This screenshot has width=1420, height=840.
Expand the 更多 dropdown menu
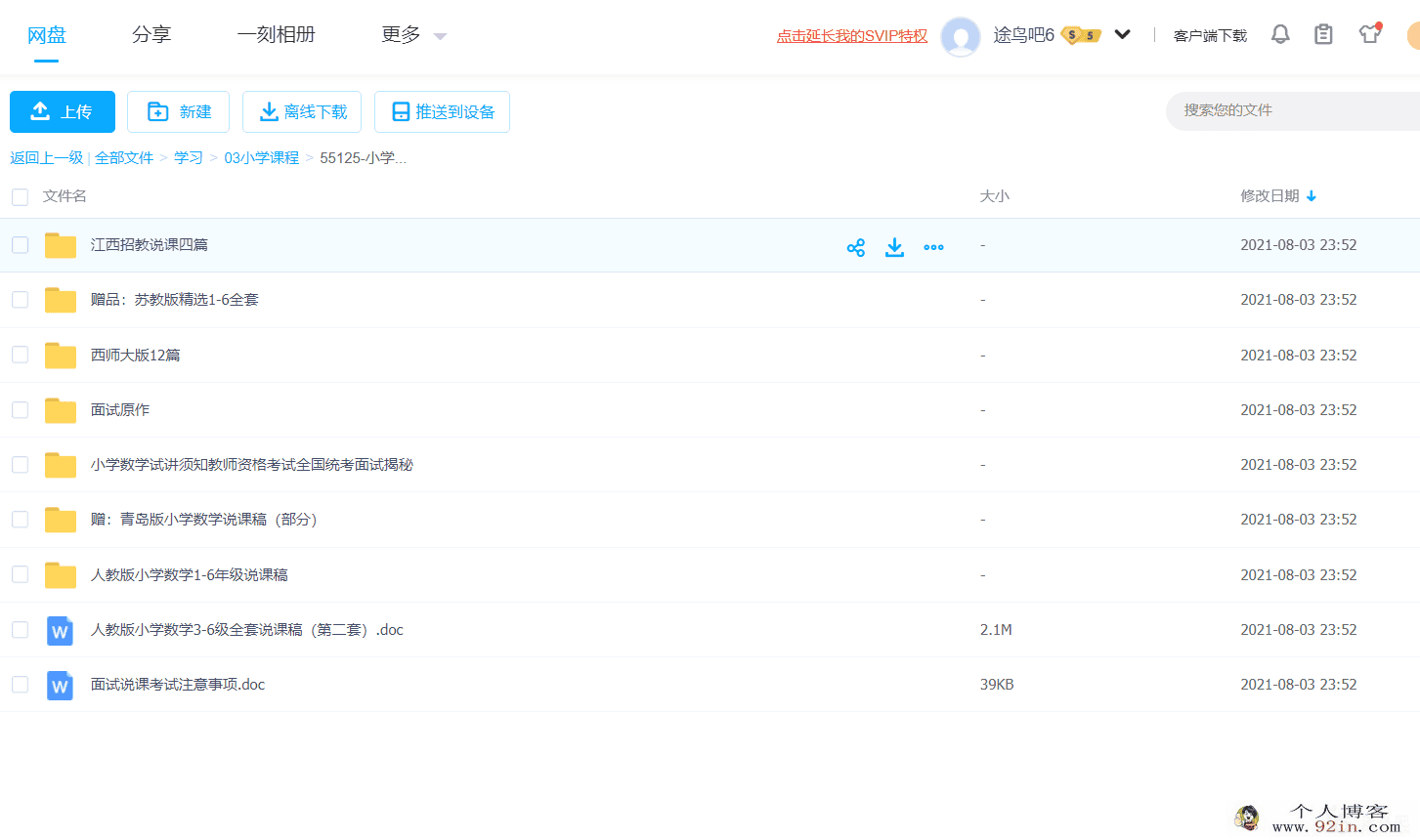(x=413, y=35)
